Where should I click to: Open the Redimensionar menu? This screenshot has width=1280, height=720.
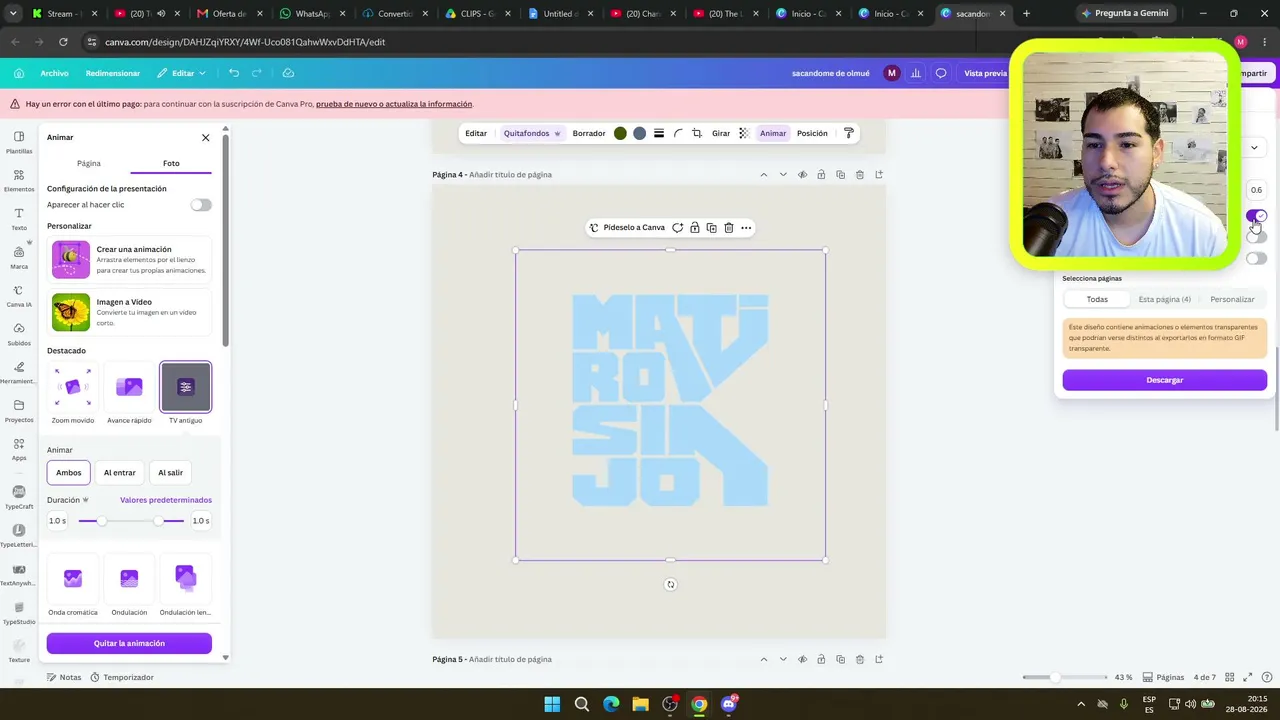[x=113, y=73]
